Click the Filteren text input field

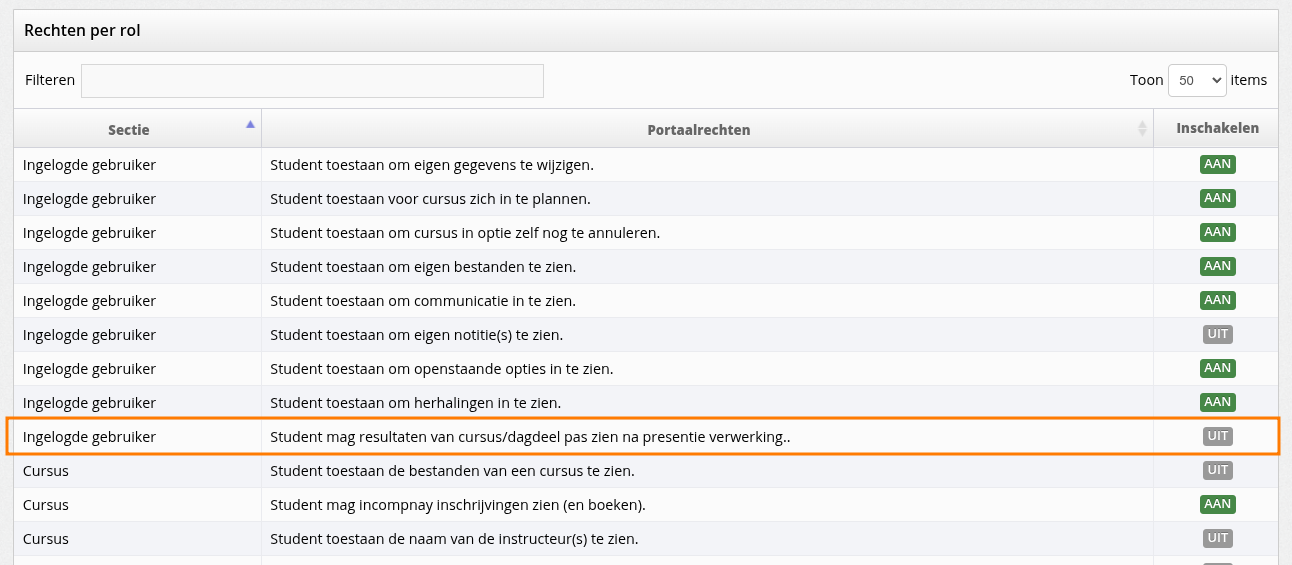(312, 81)
